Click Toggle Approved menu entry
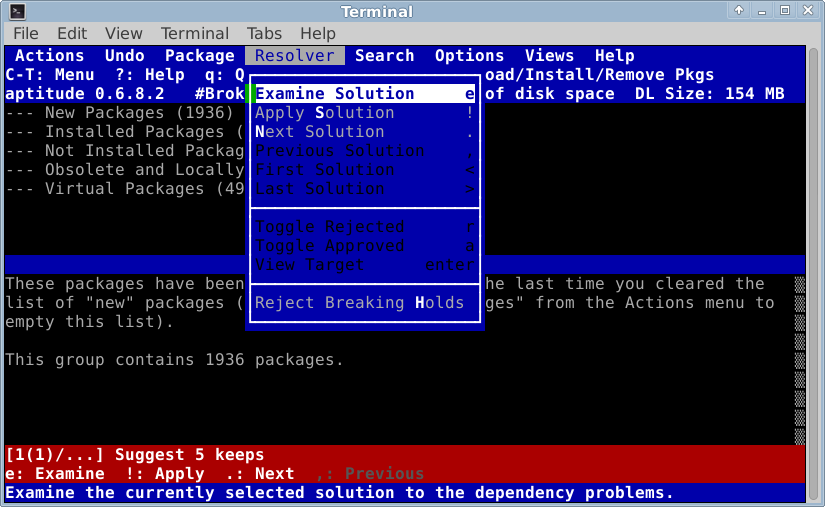Image resolution: width=825 pixels, height=507 pixels. click(365, 246)
